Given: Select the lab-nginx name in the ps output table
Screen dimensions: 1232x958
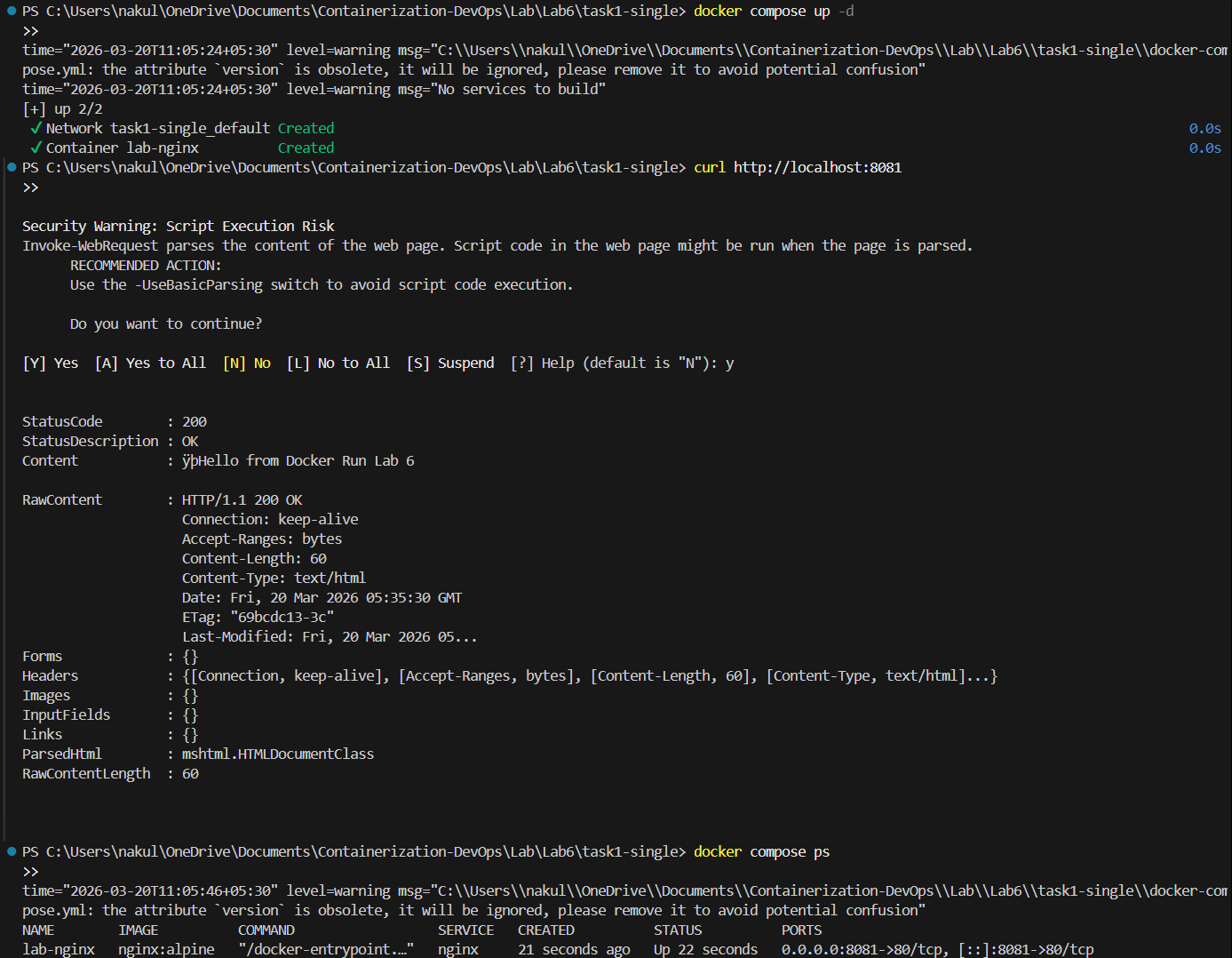Looking at the screenshot, I should click(x=59, y=949).
